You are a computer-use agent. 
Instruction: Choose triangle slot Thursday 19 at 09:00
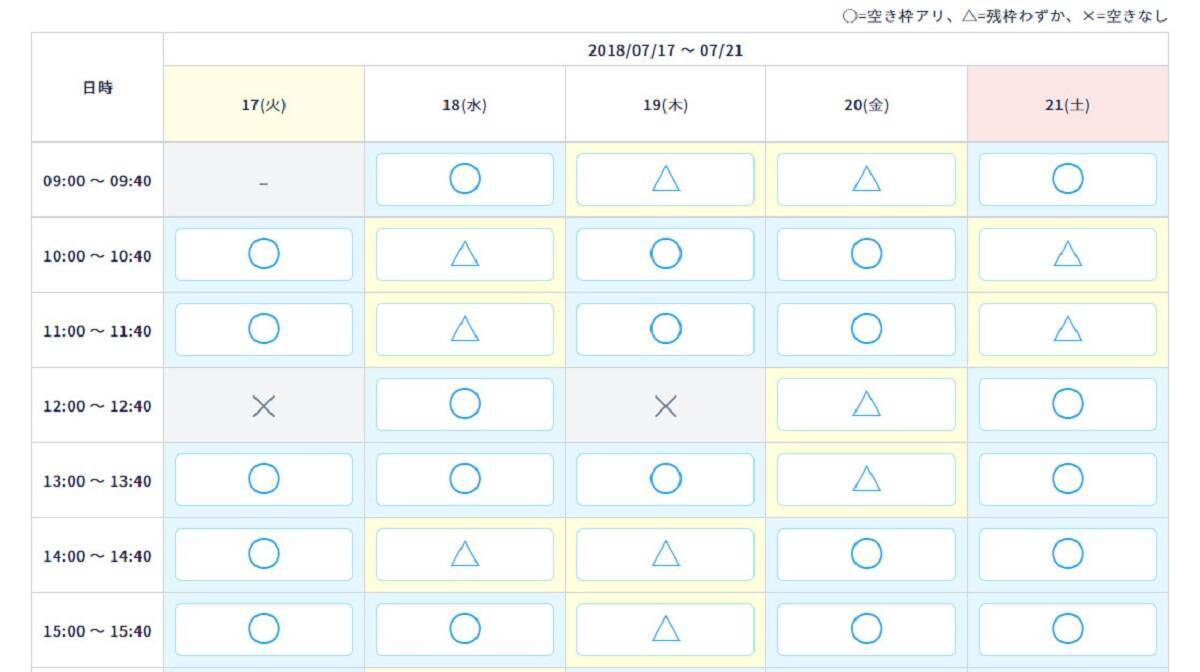click(665, 179)
